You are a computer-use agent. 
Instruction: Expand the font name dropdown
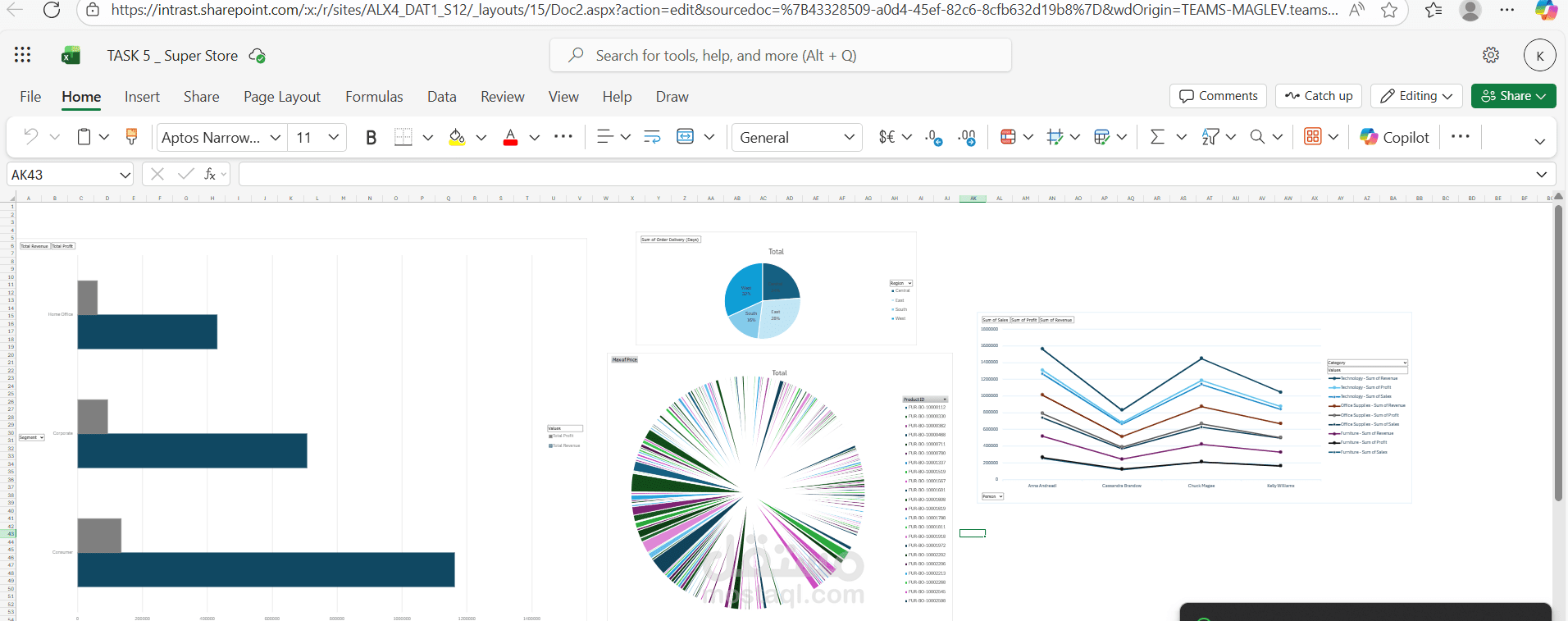[276, 137]
